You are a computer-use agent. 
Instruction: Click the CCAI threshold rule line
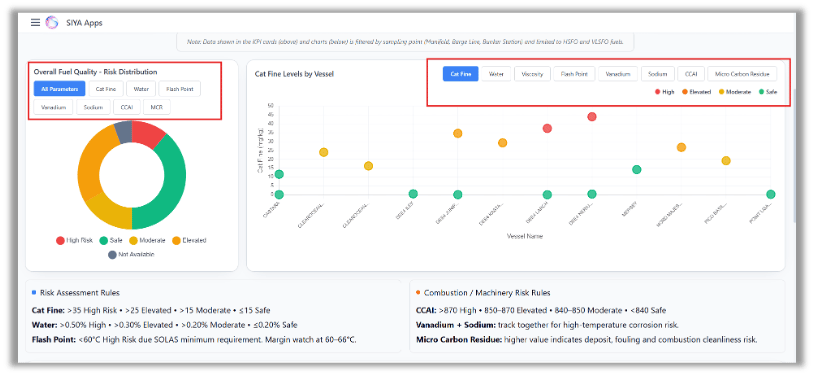541,311
